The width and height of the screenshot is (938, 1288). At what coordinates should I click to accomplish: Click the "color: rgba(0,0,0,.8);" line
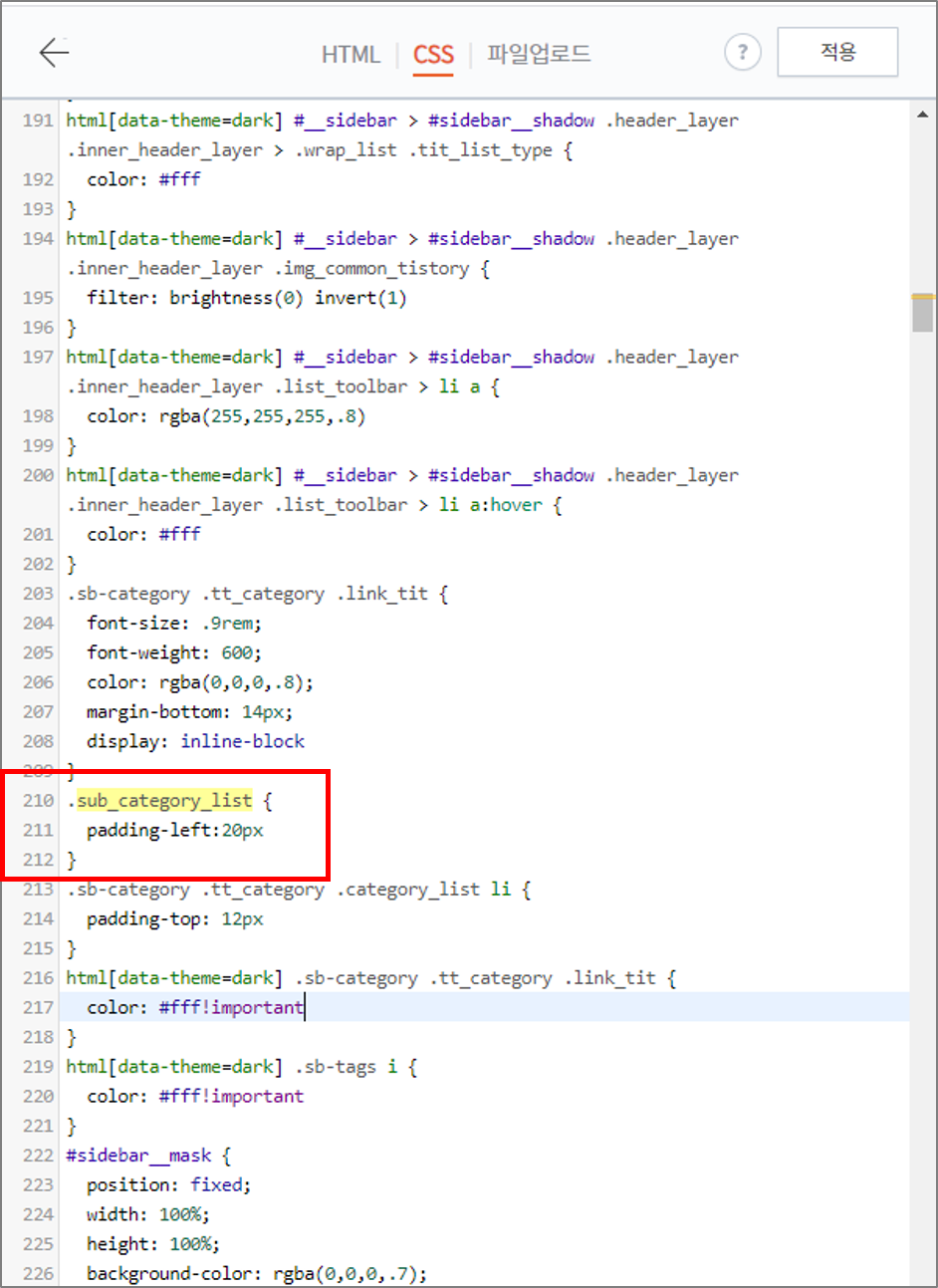pos(200,682)
